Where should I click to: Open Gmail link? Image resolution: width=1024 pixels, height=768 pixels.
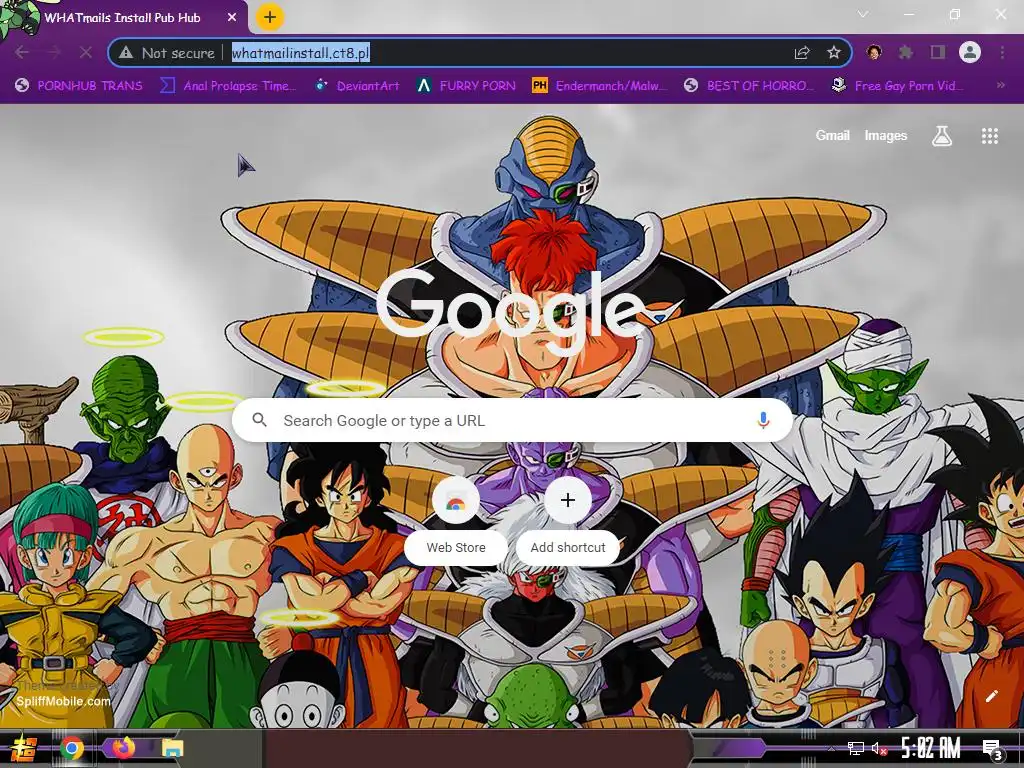click(x=833, y=135)
